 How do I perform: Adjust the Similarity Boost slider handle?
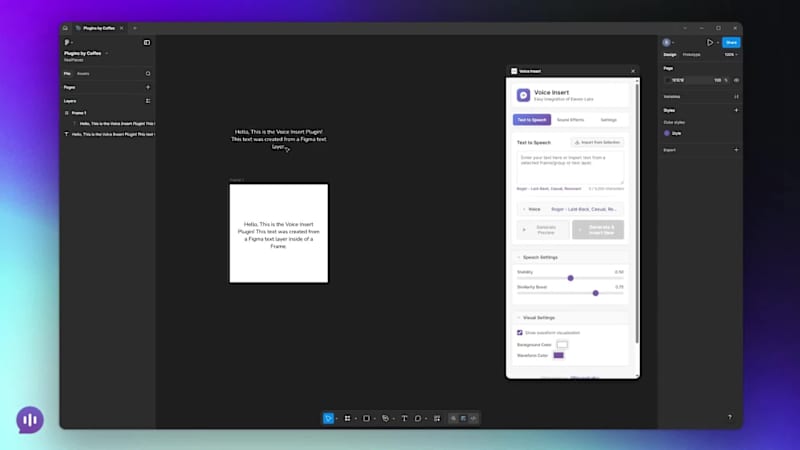point(595,293)
